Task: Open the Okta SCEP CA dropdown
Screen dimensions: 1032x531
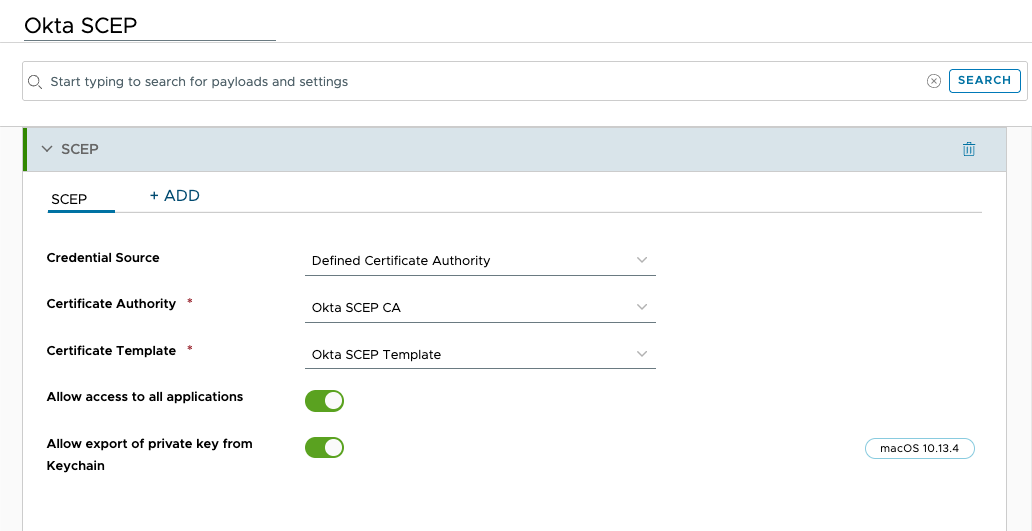Action: click(x=480, y=307)
